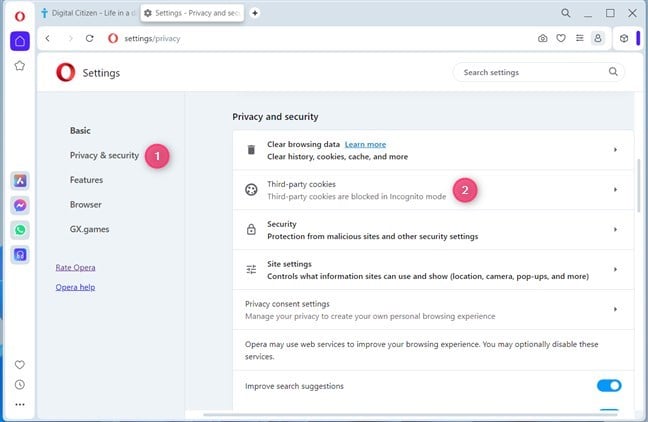This screenshot has width=648, height=422.
Task: Click the magnifier in Search settings
Action: click(x=613, y=72)
